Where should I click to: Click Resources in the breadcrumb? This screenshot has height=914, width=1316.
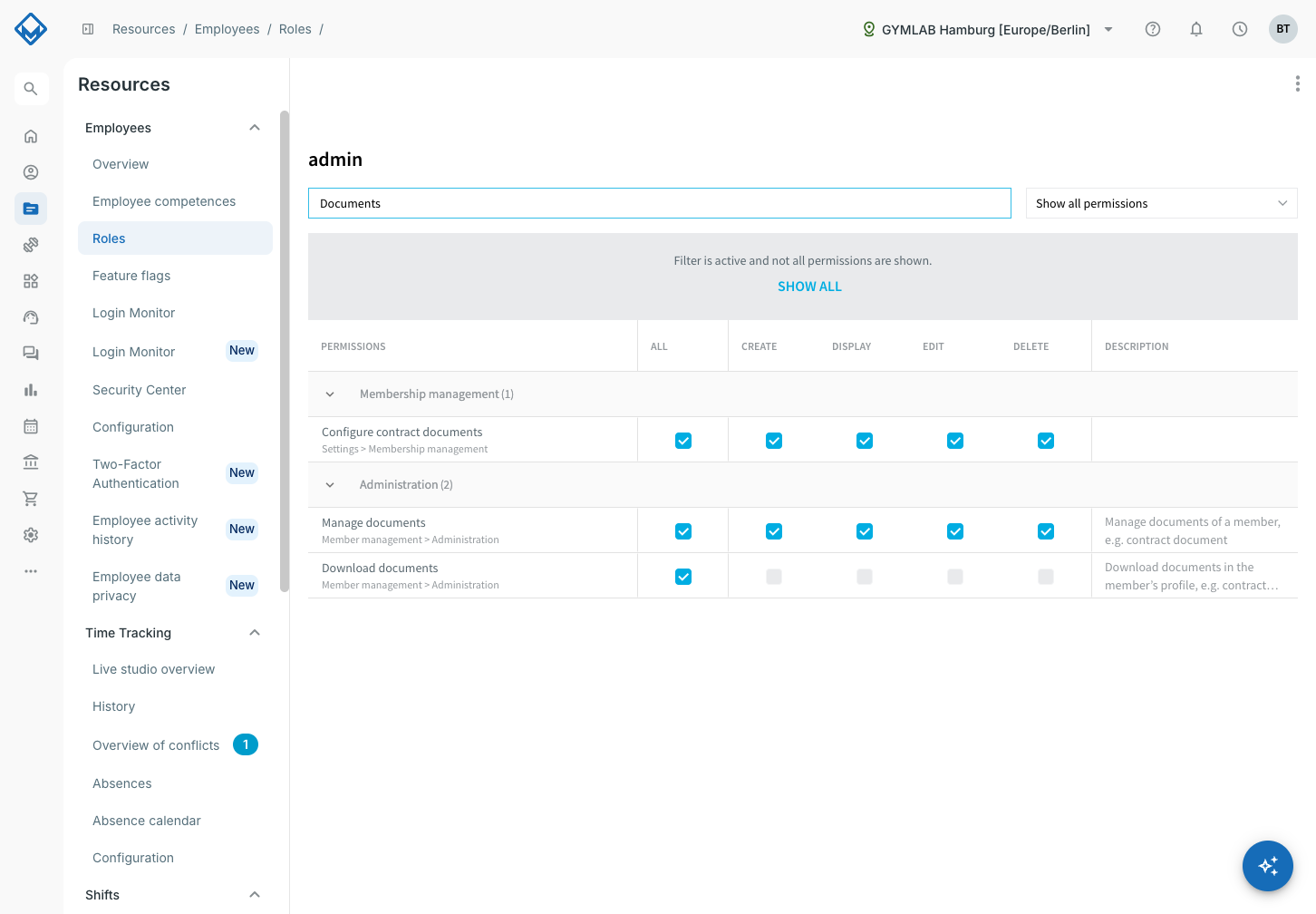pos(144,29)
